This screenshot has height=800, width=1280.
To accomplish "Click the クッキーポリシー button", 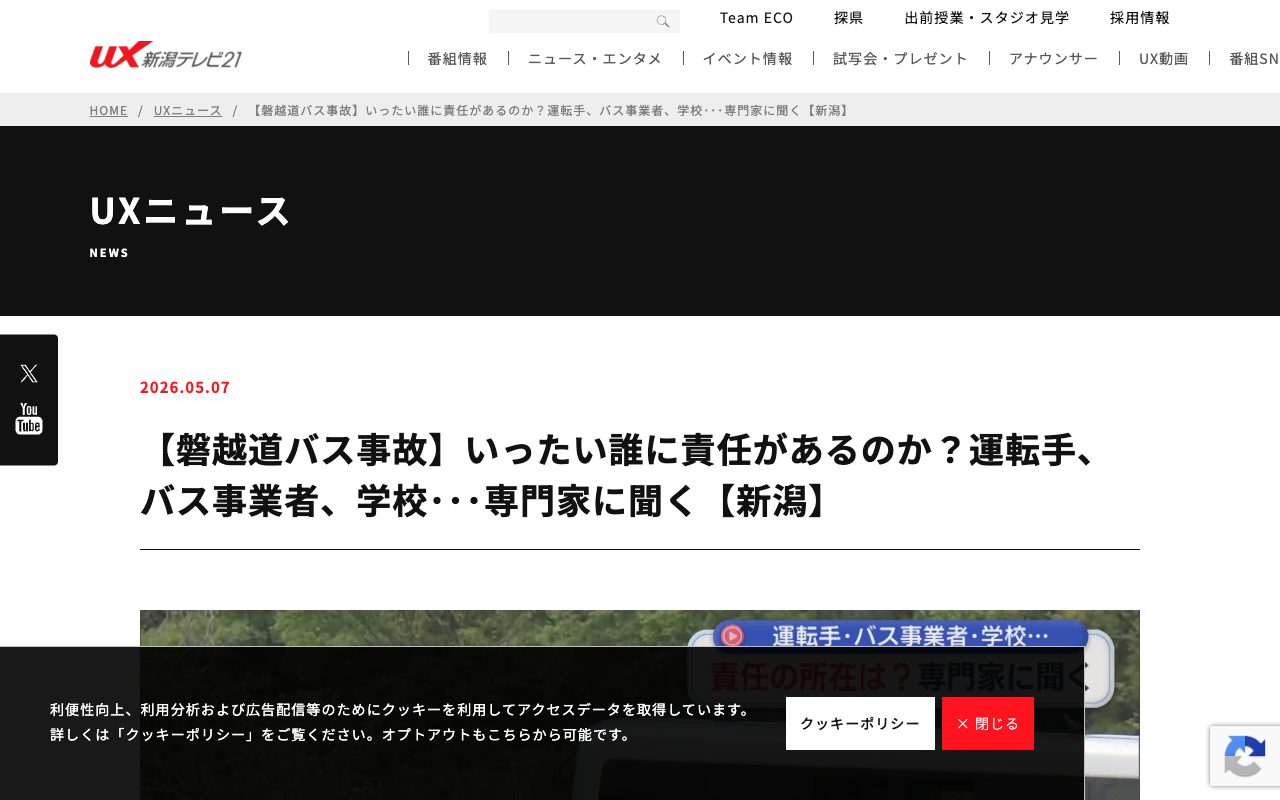I will click(860, 723).
